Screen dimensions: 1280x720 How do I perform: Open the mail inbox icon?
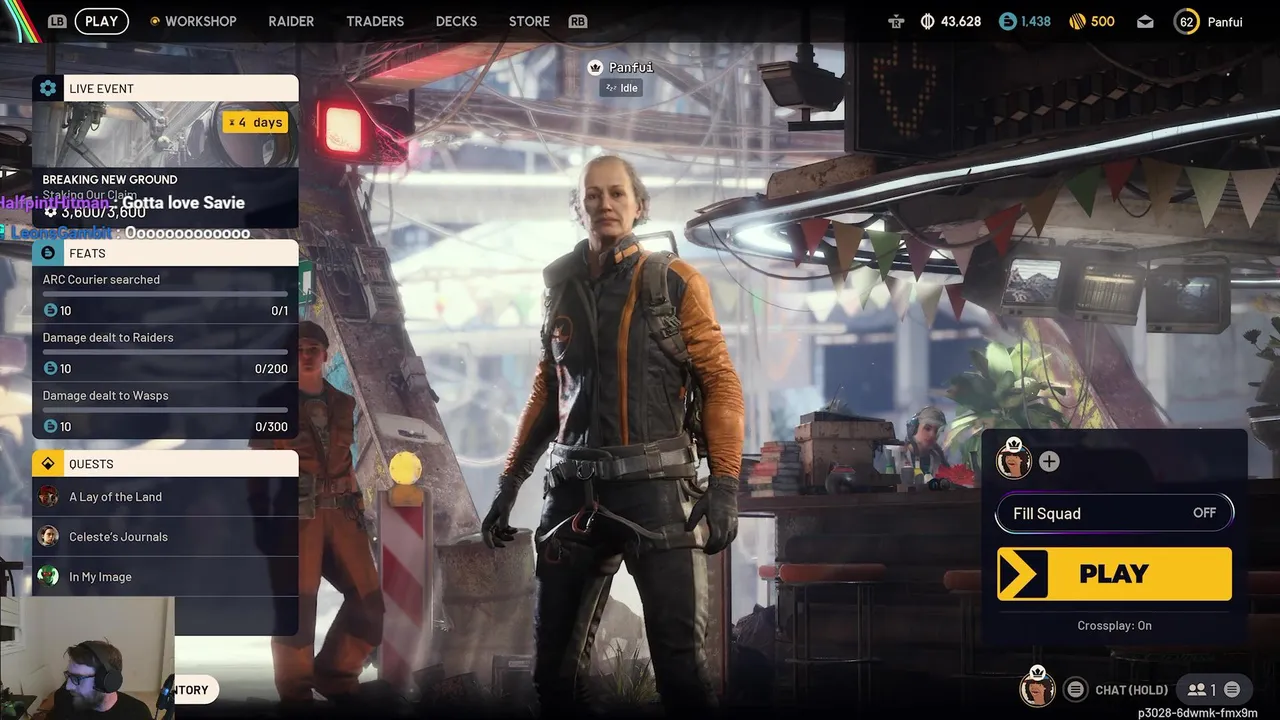click(x=1145, y=22)
